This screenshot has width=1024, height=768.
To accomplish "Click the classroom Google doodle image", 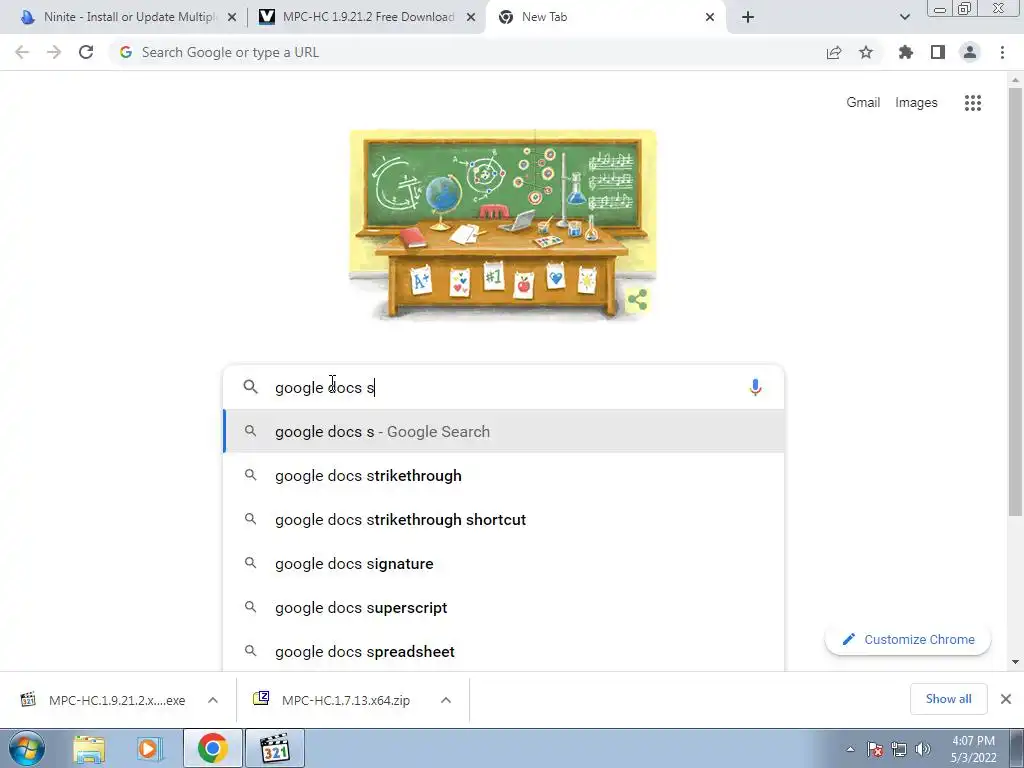I will [x=503, y=225].
